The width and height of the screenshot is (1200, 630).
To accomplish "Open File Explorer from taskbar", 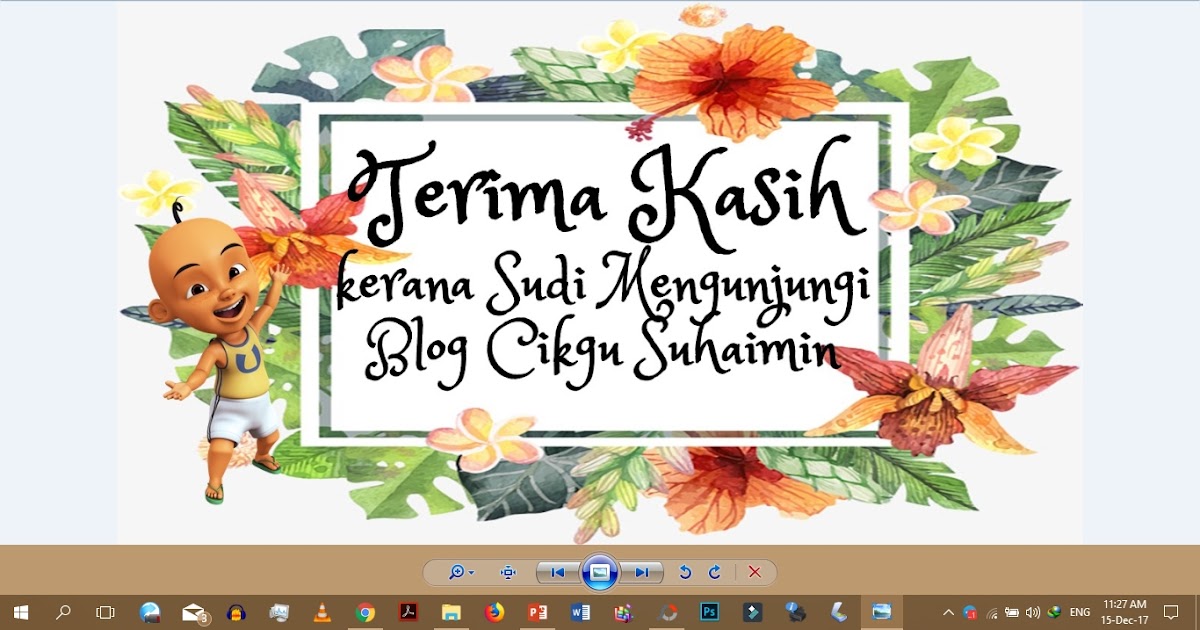I will click(x=451, y=612).
